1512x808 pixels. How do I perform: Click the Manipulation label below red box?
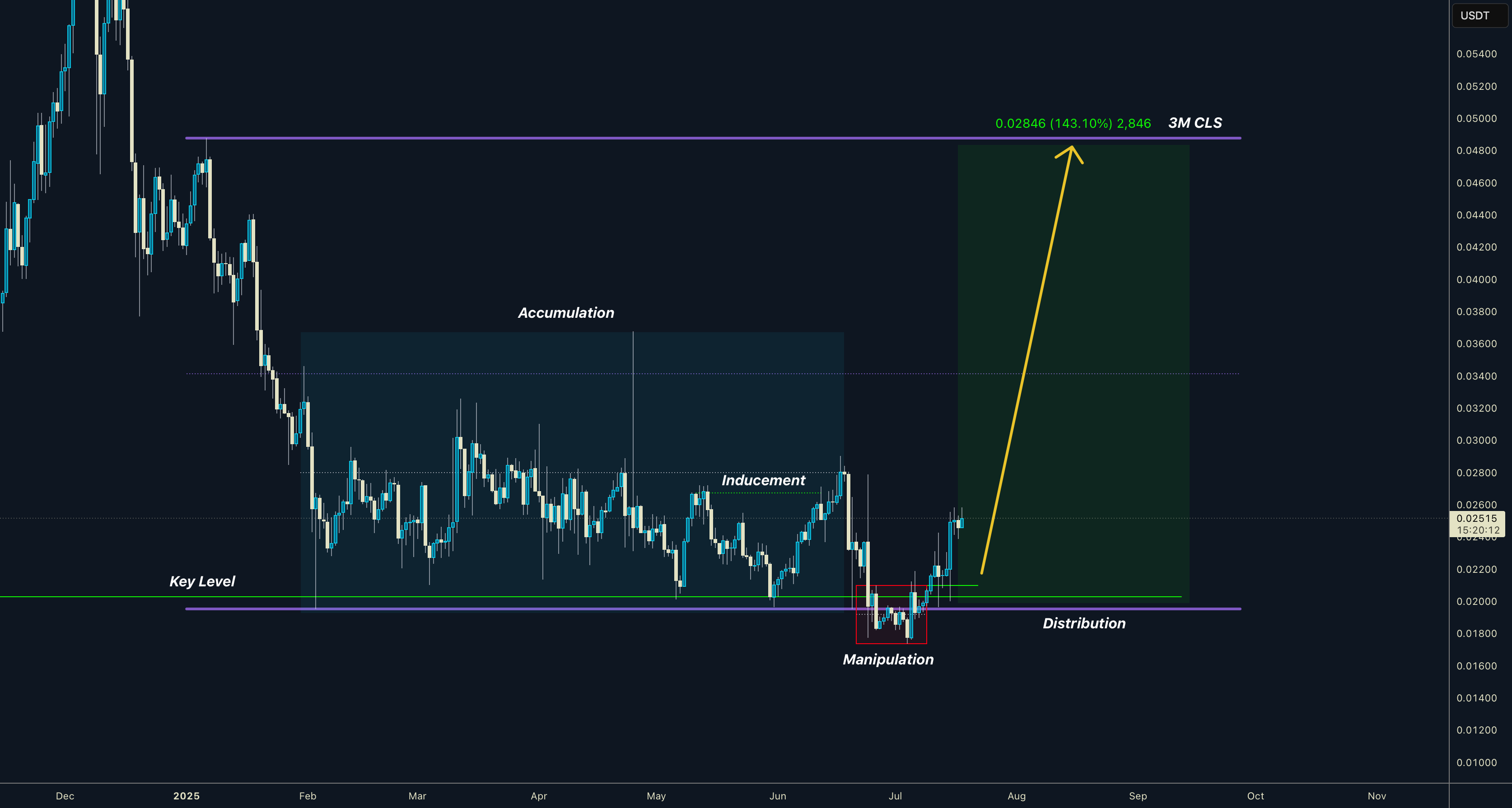tap(888, 659)
